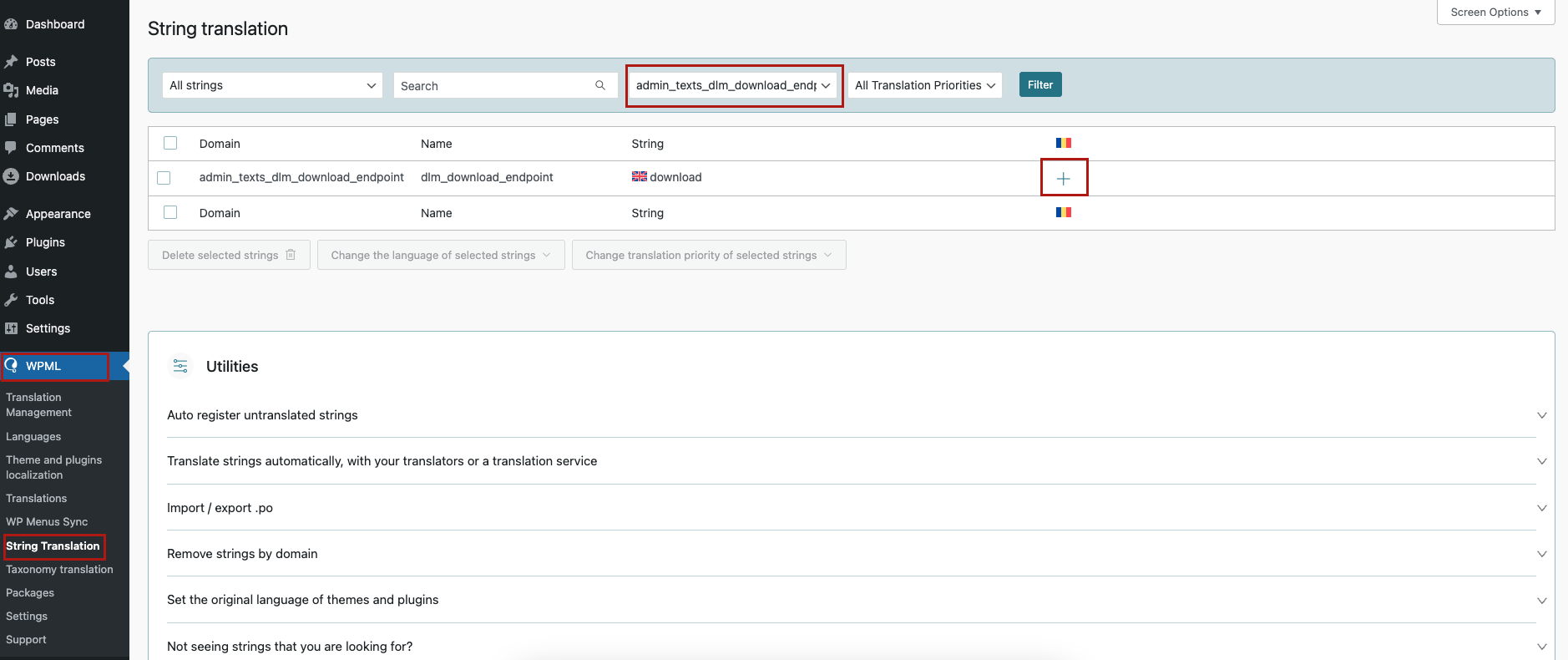Screen dimensions: 1568x660
Task: Open WPML Settings submenu item
Action: click(x=27, y=616)
